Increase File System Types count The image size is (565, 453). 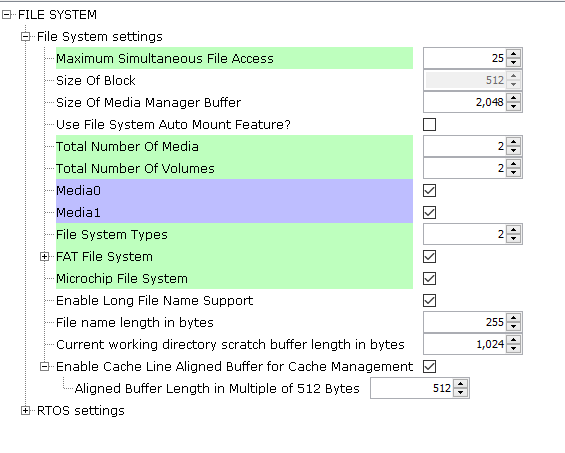(513, 230)
